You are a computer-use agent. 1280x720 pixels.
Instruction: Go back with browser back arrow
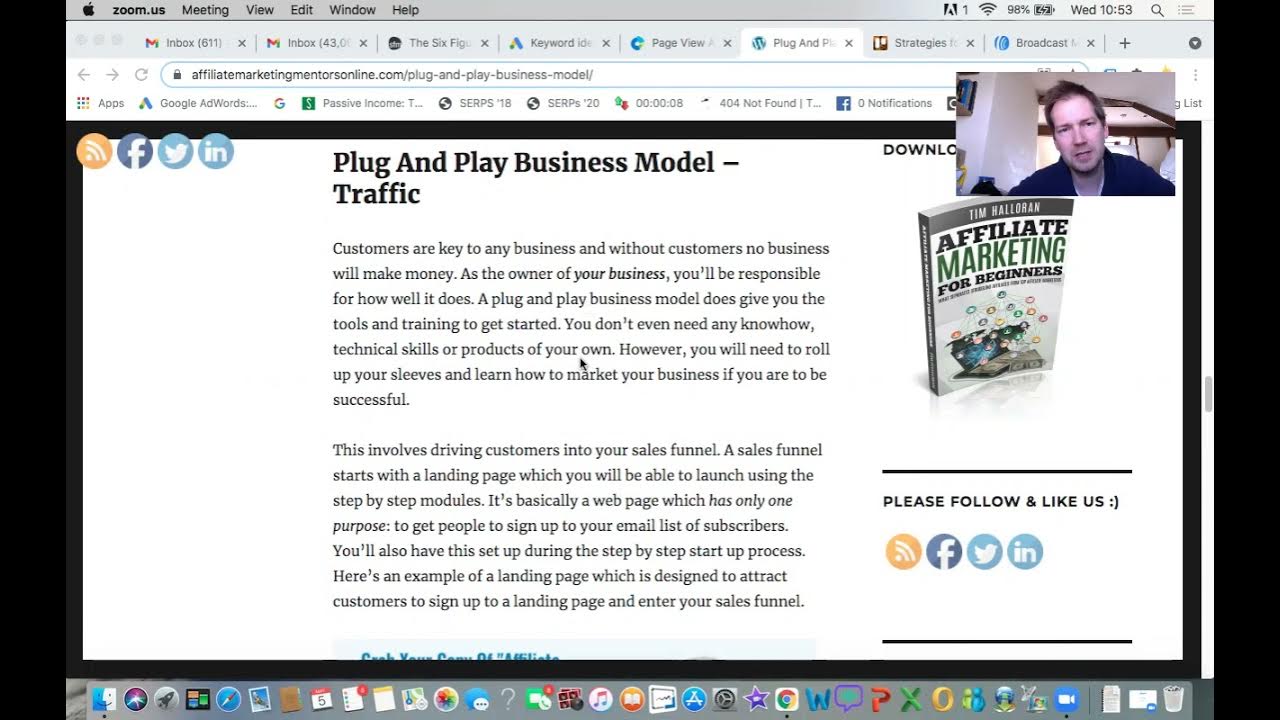click(x=84, y=75)
